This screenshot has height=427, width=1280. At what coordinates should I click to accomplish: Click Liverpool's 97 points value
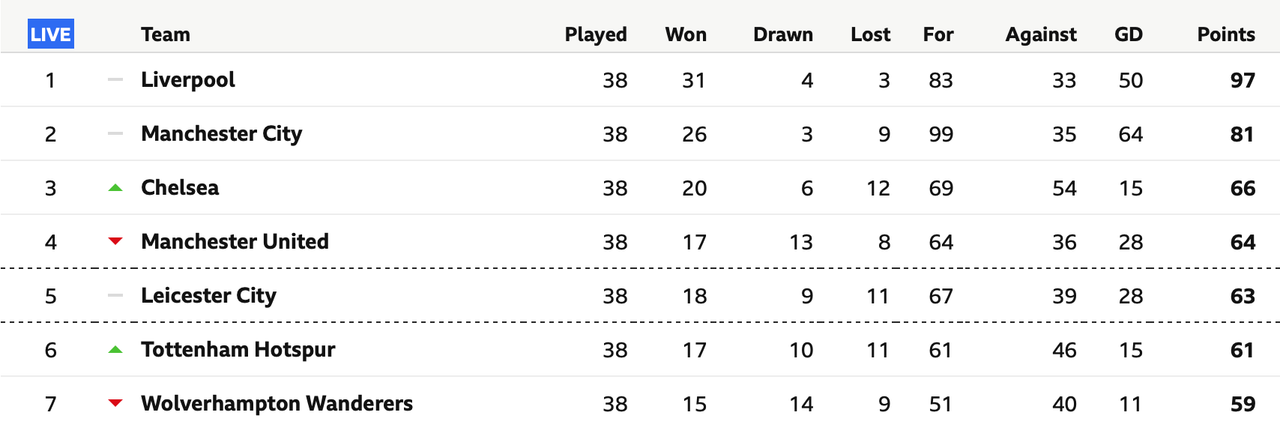pyautogui.click(x=1242, y=79)
